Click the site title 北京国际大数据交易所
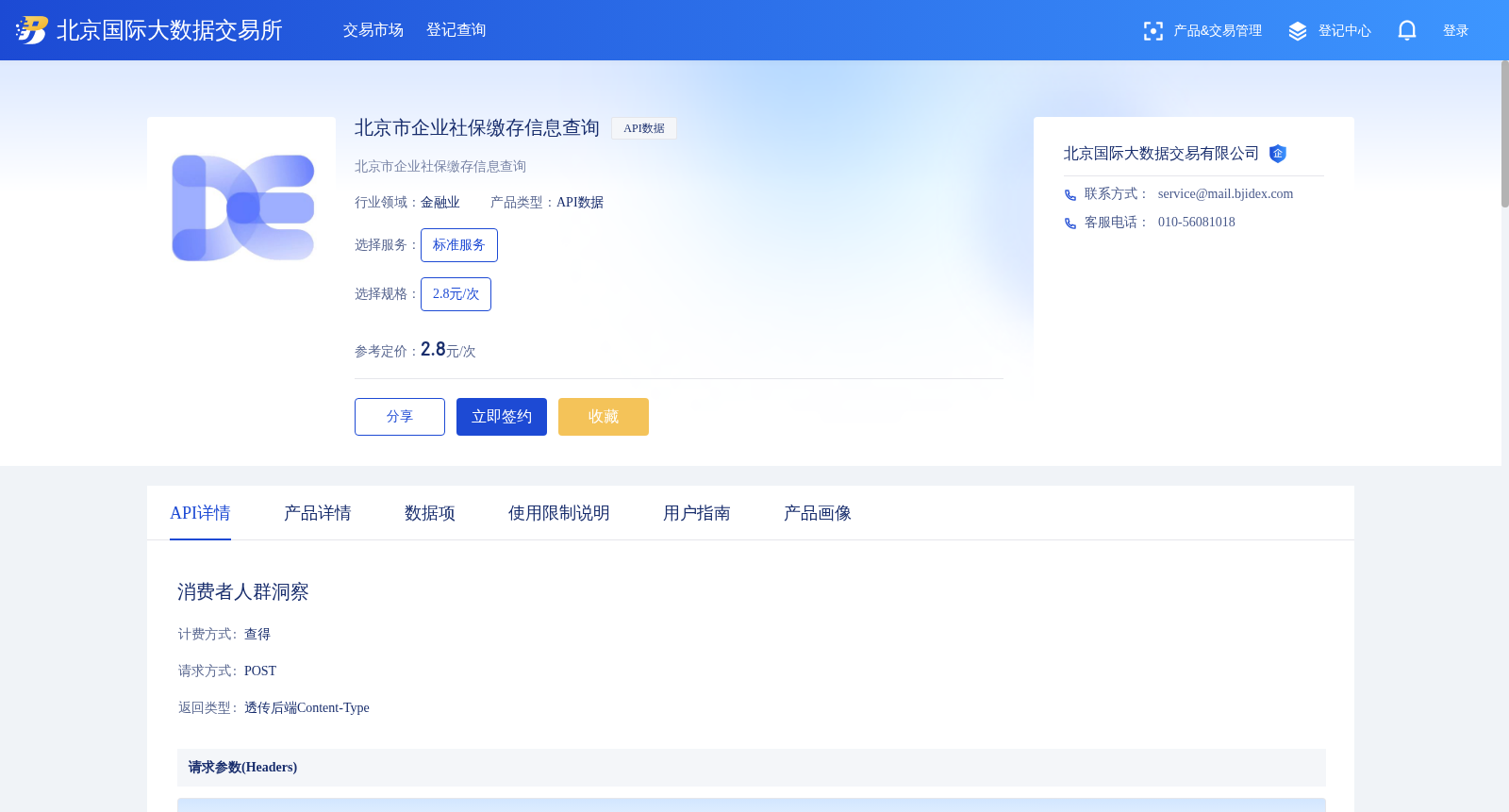The height and width of the screenshot is (812, 1509). [170, 30]
